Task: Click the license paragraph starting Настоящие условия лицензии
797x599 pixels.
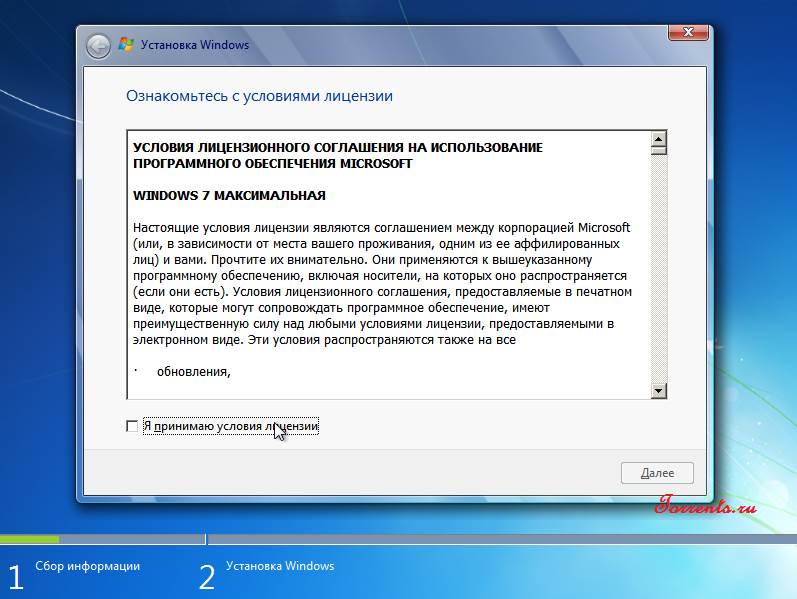Action: pyautogui.click(x=382, y=284)
